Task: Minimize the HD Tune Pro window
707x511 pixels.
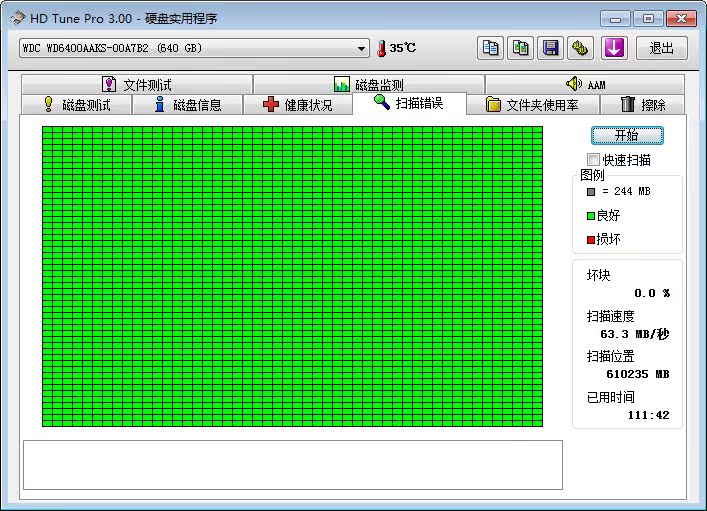Action: click(615, 19)
